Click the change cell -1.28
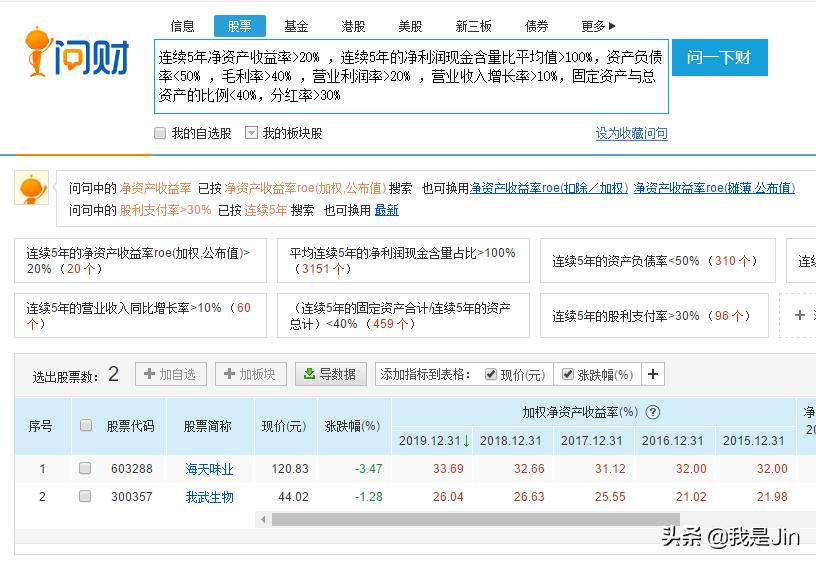Image resolution: width=816 pixels, height=563 pixels. (x=368, y=497)
